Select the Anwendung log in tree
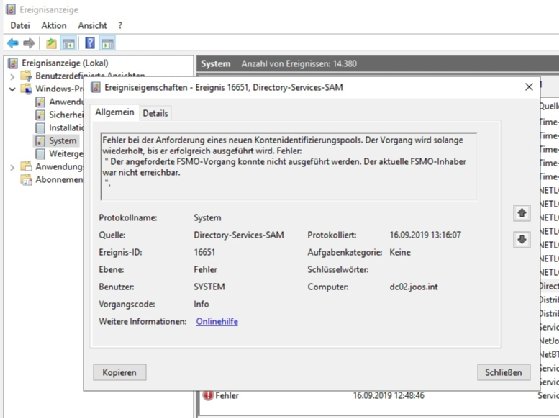Image resolution: width=559 pixels, height=418 pixels. click(66, 102)
